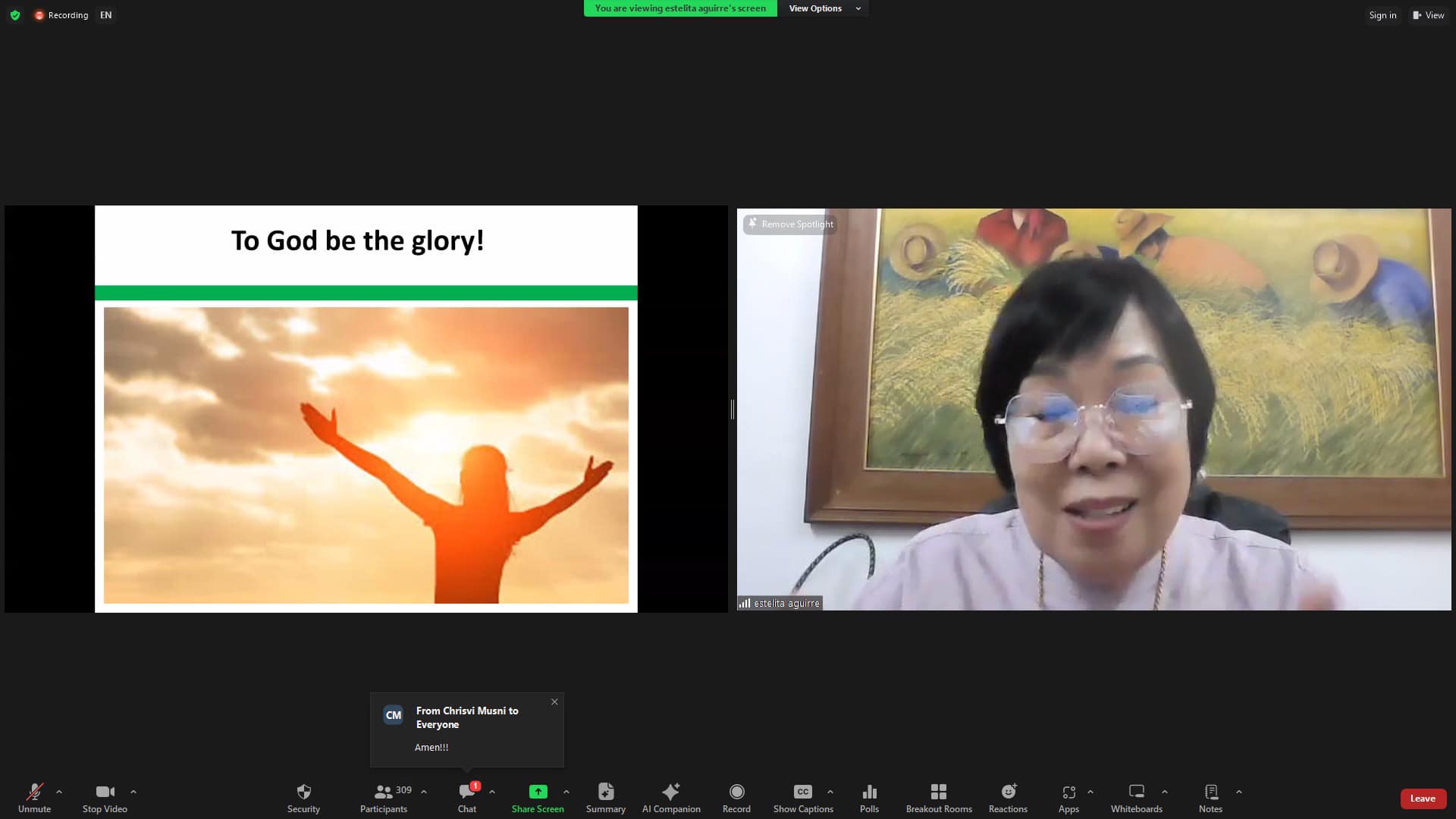Expand Participants options arrow
The height and width of the screenshot is (819, 1456).
coord(424,792)
